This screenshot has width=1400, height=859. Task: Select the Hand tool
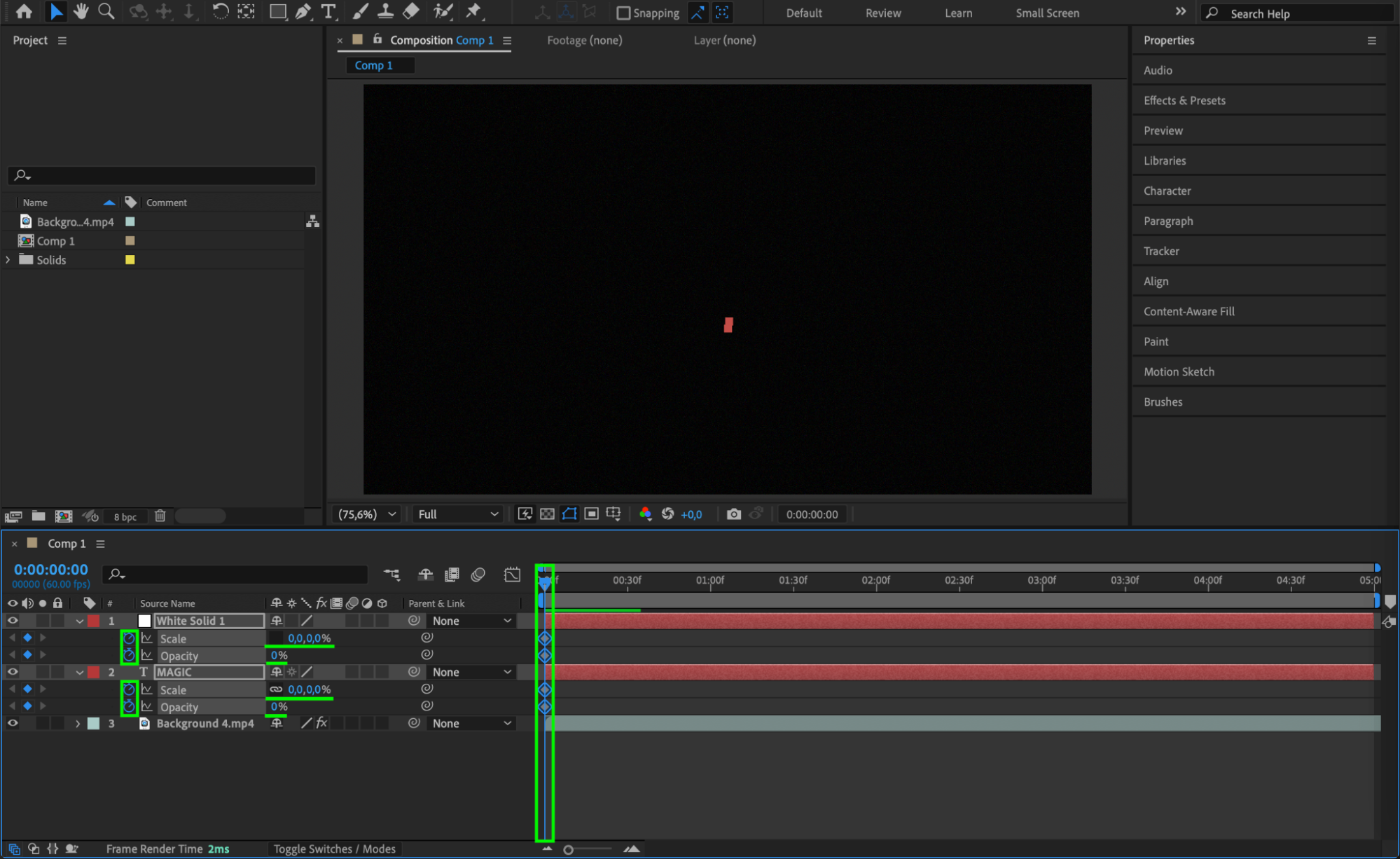pos(81,11)
